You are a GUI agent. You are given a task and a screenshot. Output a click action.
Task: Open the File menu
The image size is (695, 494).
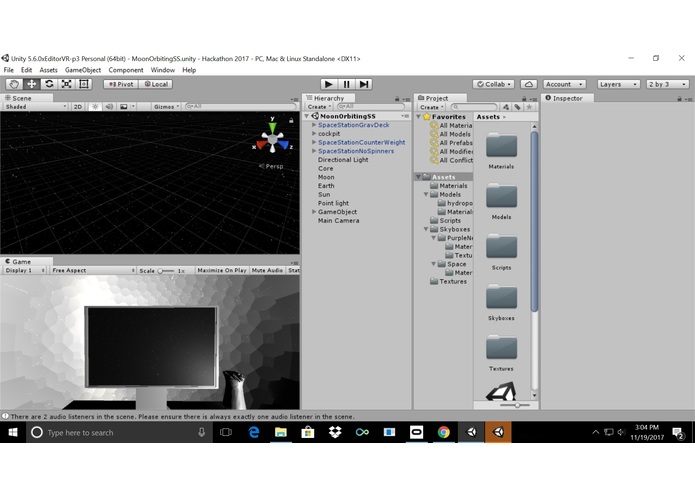click(8, 70)
